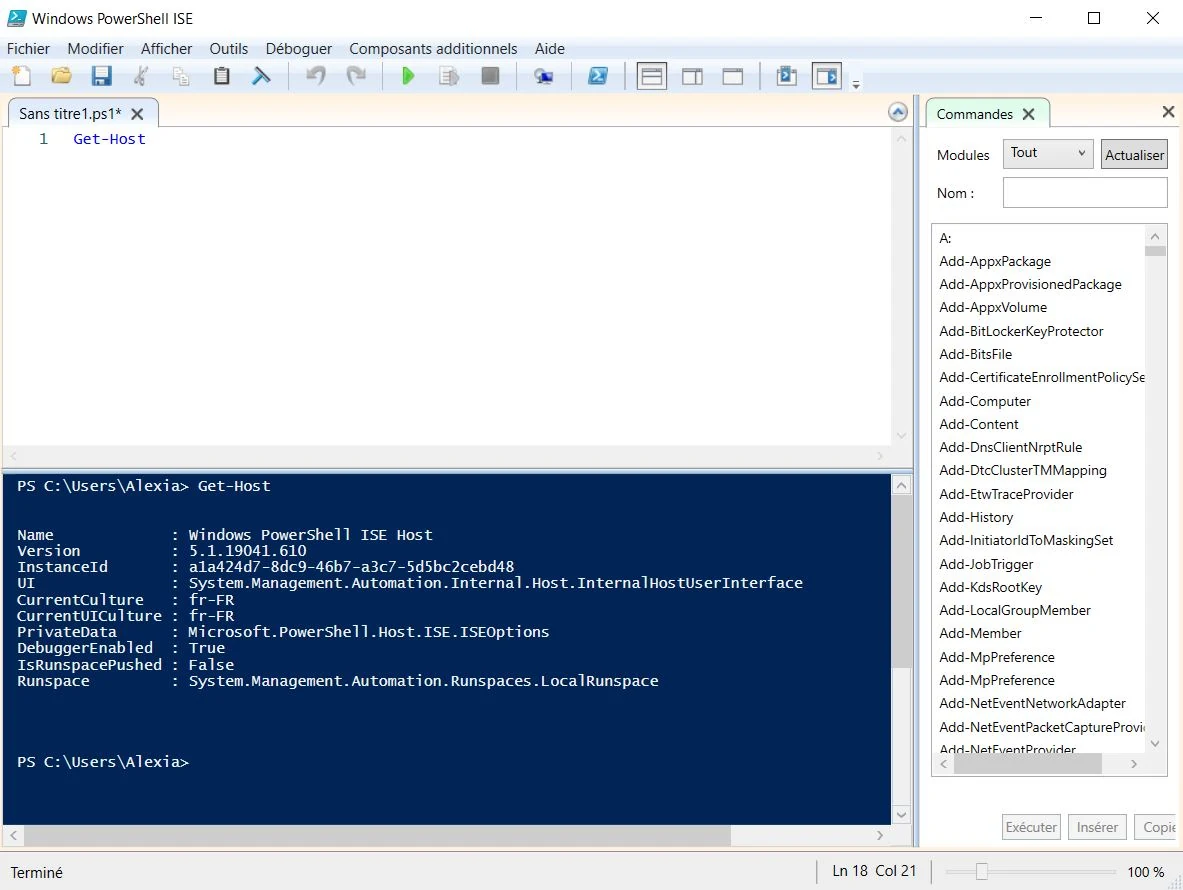Select Add-AppxProvisionedPackage command
Image resolution: width=1183 pixels, height=890 pixels.
[x=1030, y=284]
